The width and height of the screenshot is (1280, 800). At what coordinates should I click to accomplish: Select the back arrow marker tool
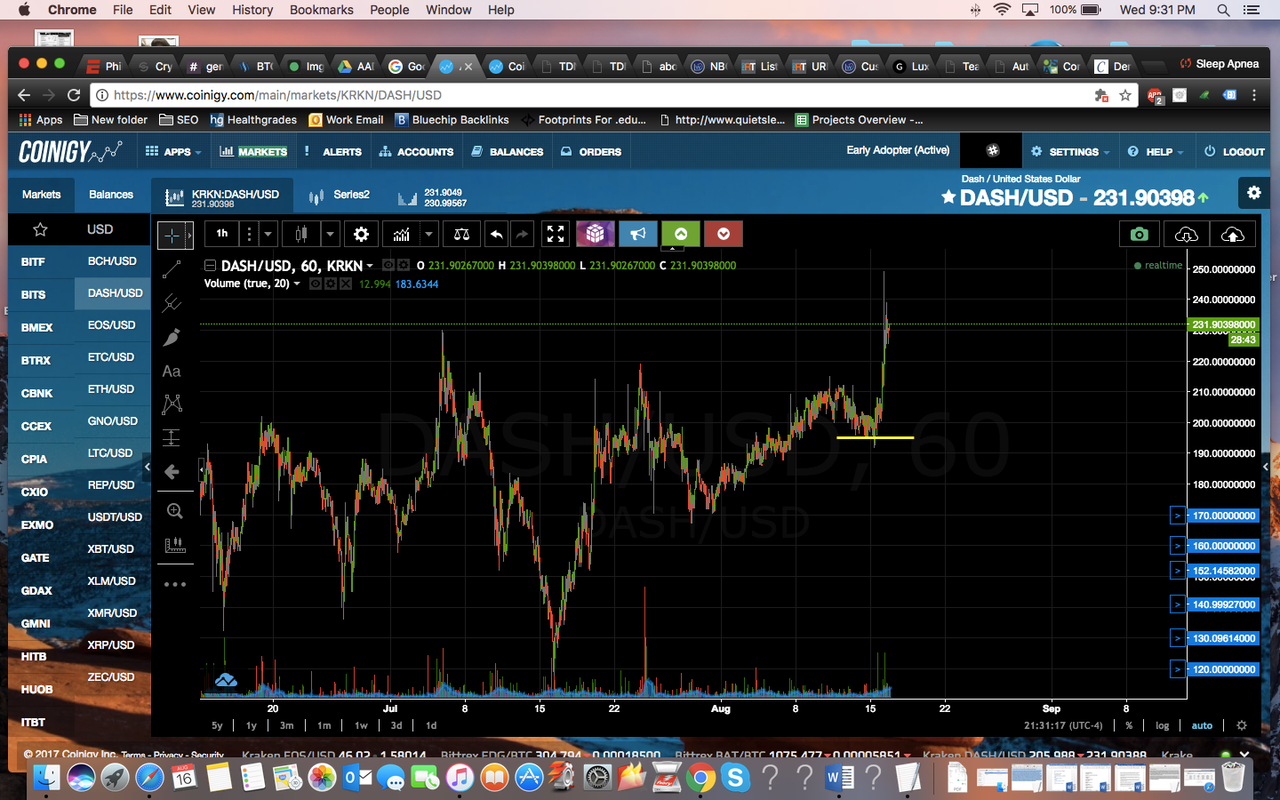click(172, 471)
